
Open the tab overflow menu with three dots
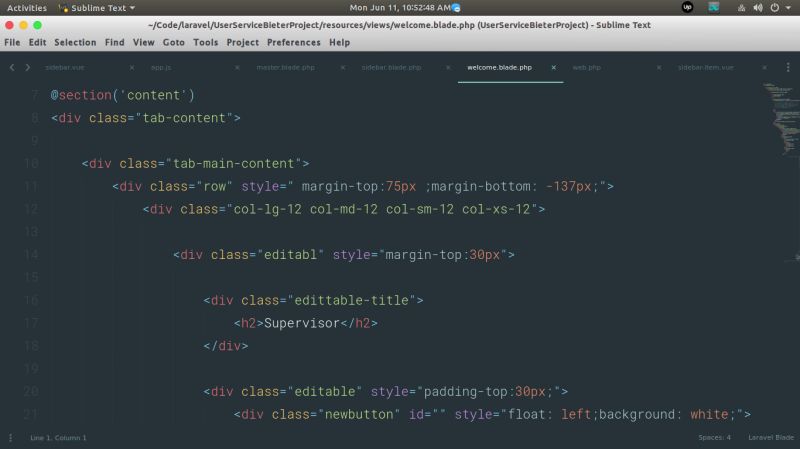[x=788, y=67]
